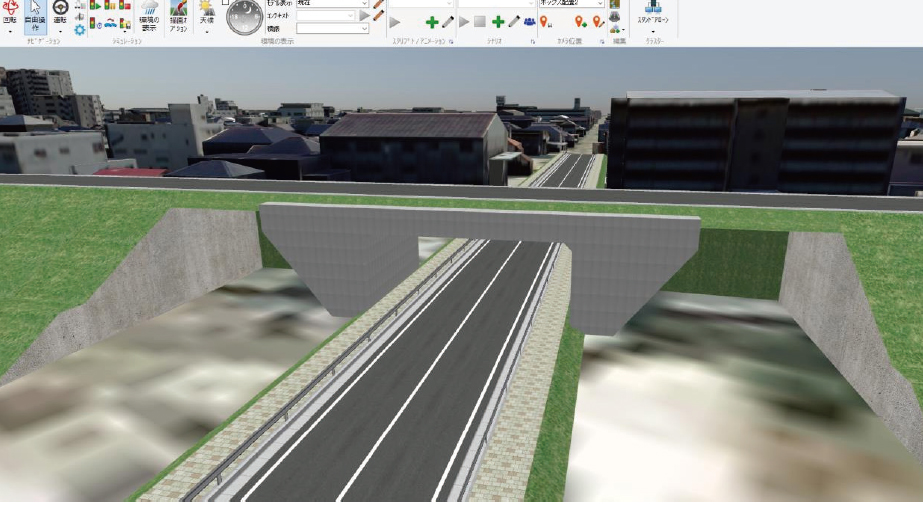
Task: Expand the Weather (天候) dropdown arrow
Action: 207,32
